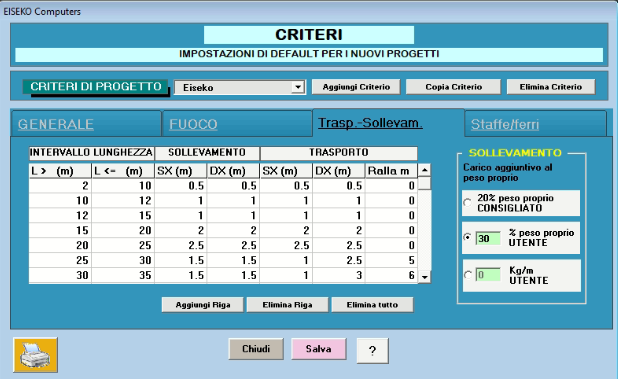
Task: Click Trasporto DX cell 3 in last row
Action: (339, 275)
